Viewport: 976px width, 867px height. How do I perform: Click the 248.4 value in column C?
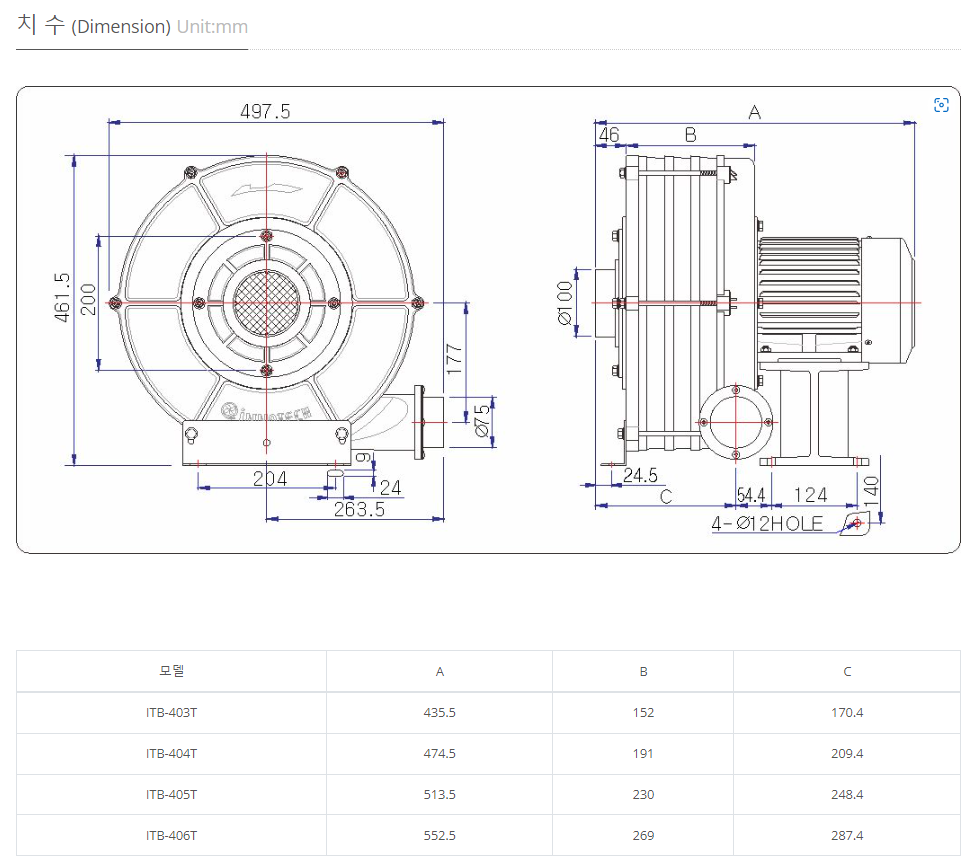pyautogui.click(x=847, y=795)
